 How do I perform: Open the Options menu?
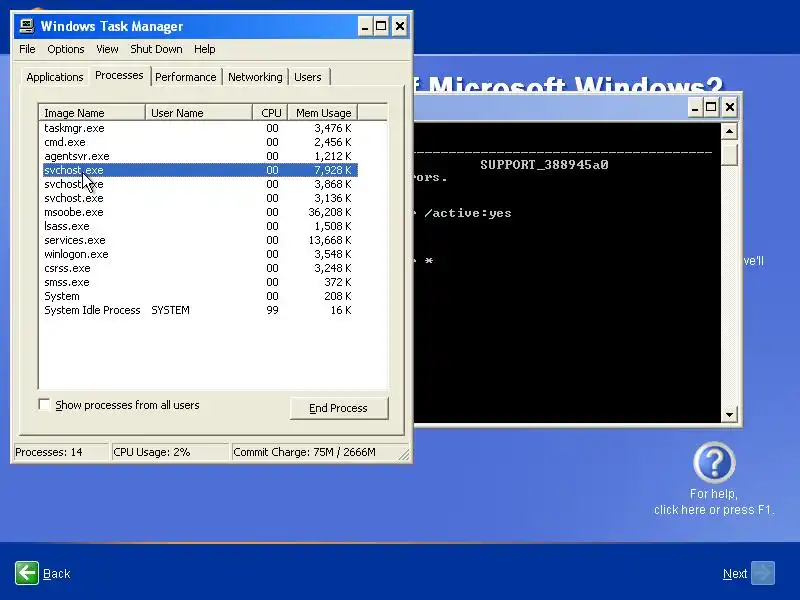pos(66,49)
